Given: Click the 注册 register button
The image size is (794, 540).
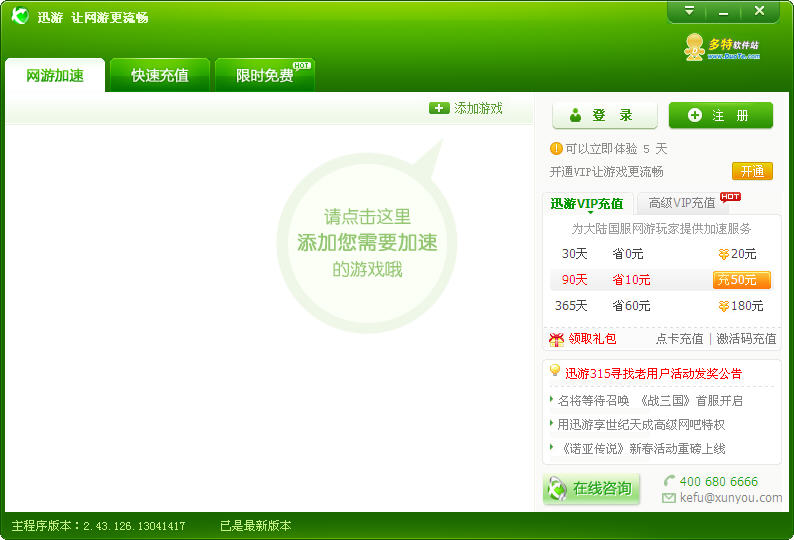Looking at the screenshot, I should click(x=721, y=115).
